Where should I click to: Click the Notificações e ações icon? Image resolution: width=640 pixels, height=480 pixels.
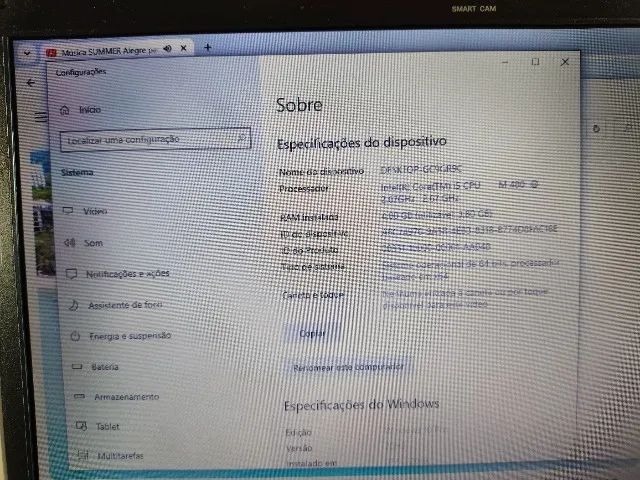tap(71, 274)
